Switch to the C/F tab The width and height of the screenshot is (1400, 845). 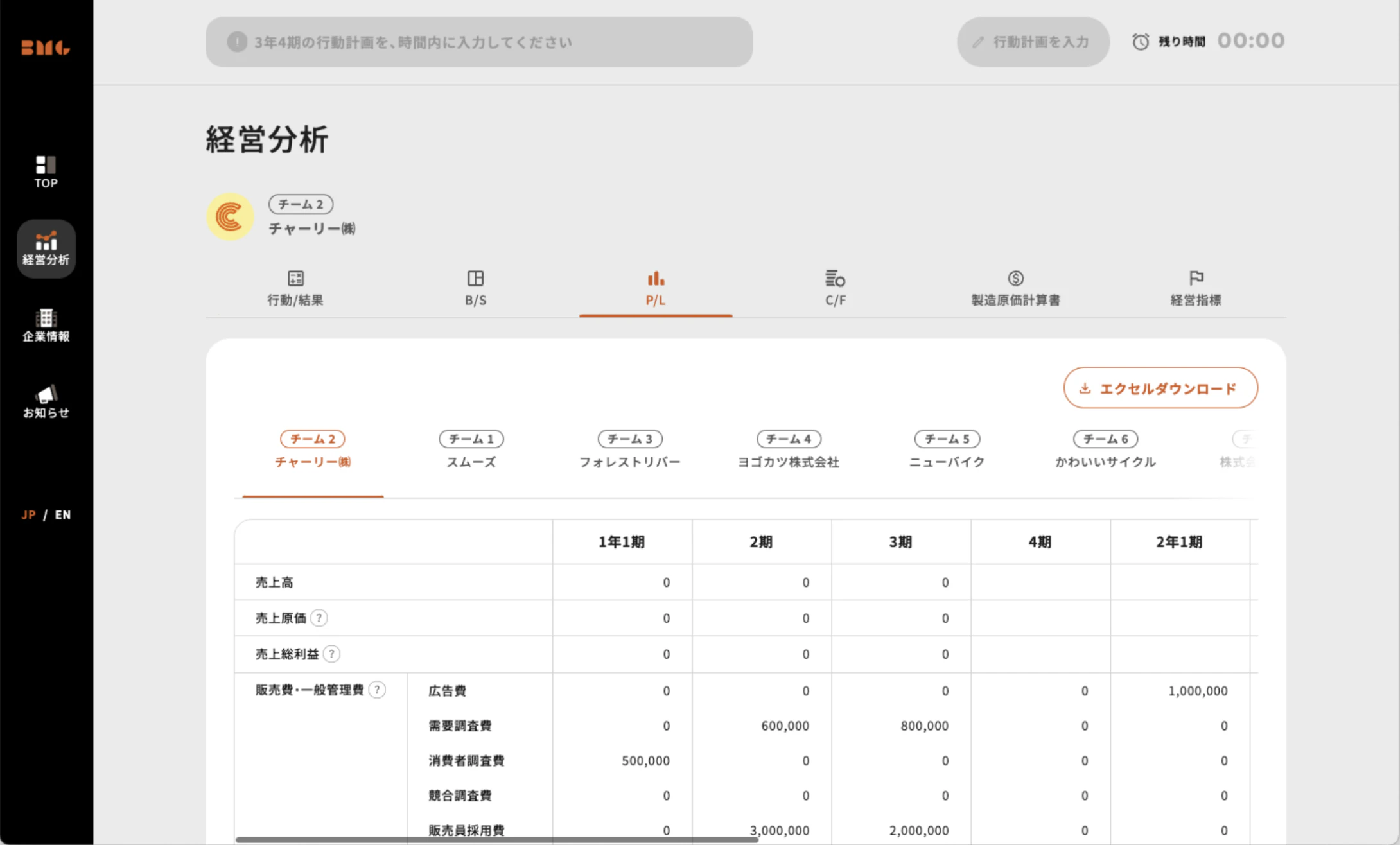coord(836,288)
